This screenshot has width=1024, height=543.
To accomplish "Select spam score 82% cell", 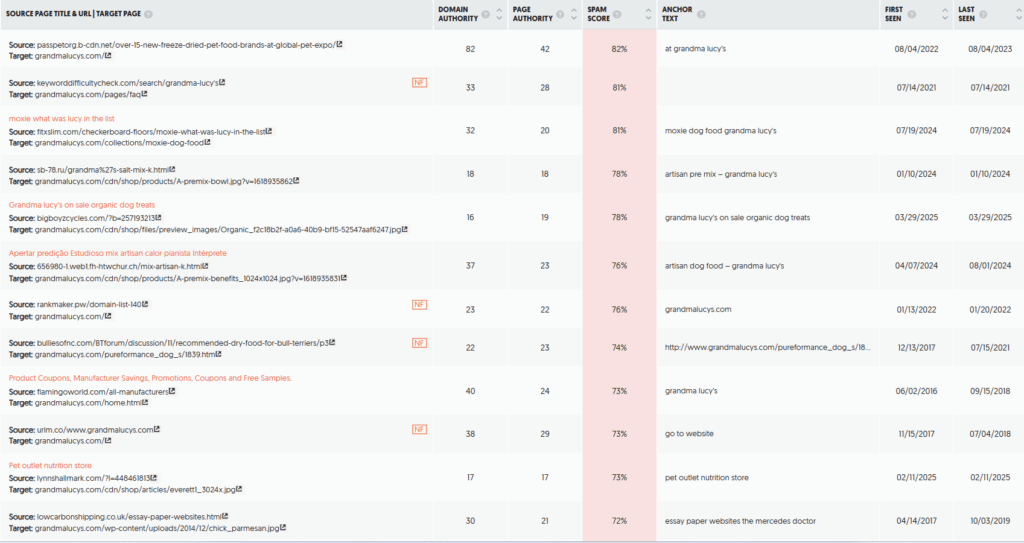I will (619, 49).
